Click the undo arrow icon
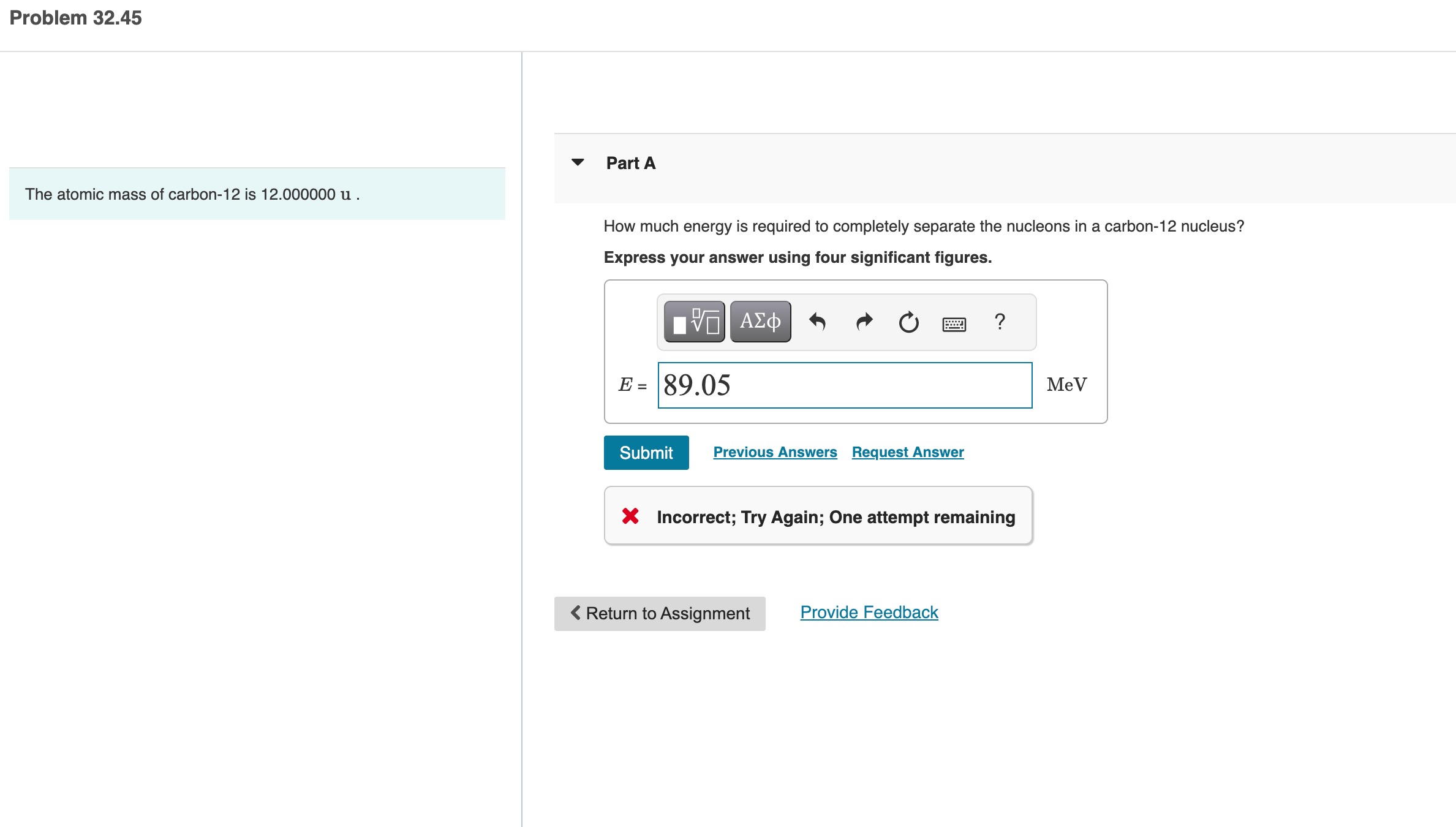The width and height of the screenshot is (1456, 827). [818, 322]
